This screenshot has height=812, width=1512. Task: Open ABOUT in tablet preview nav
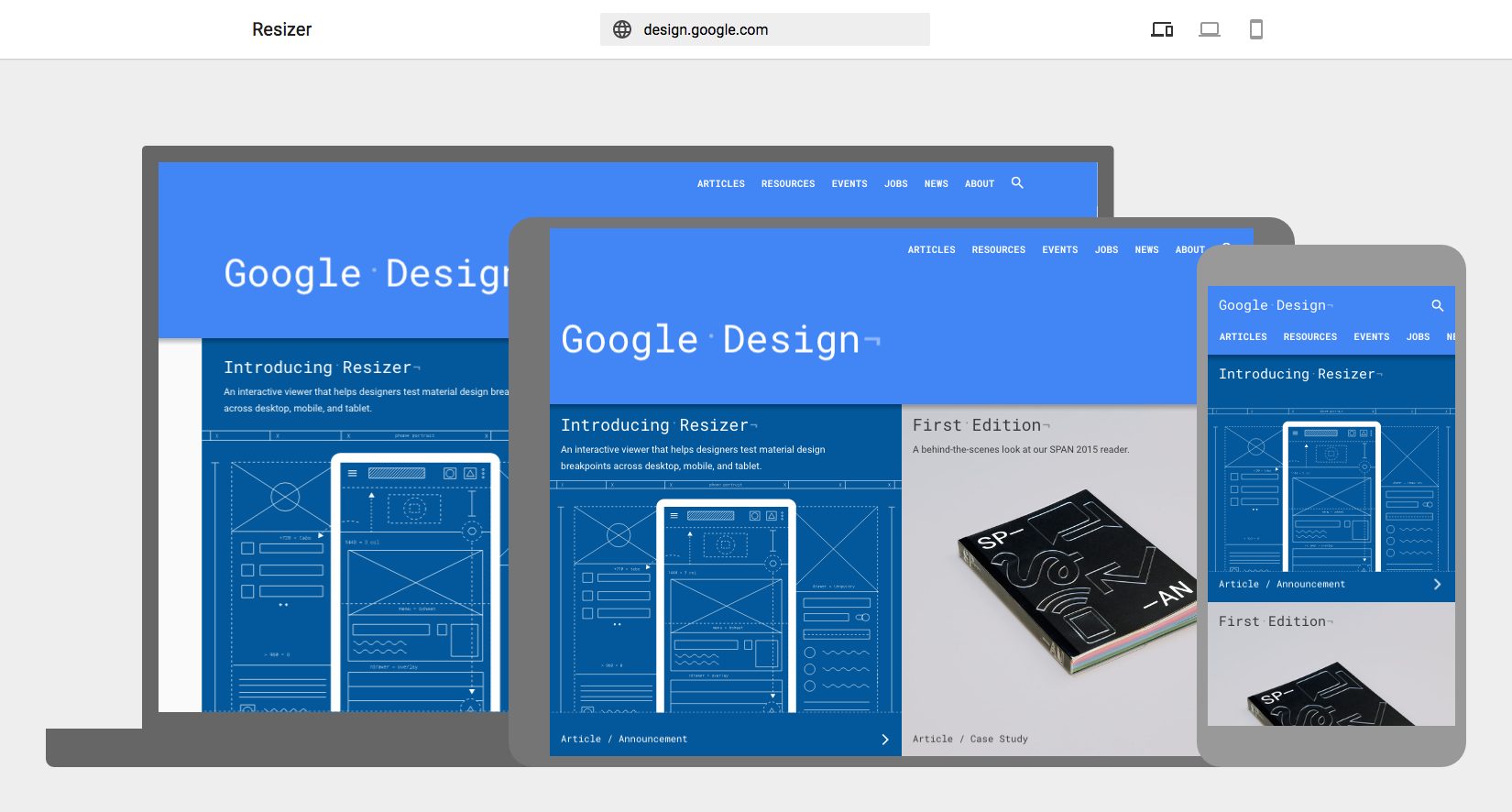pyautogui.click(x=1189, y=250)
